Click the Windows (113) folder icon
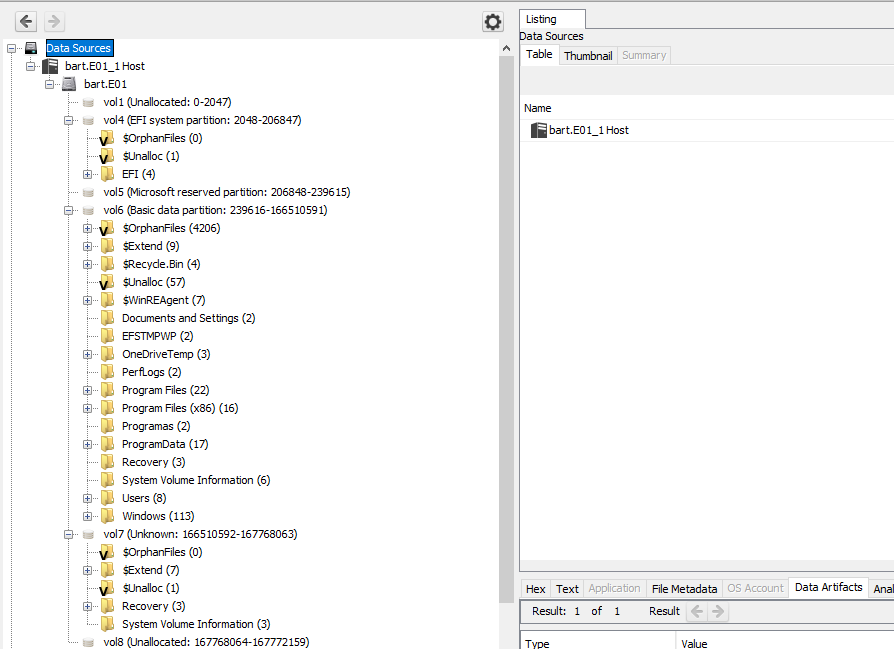 (108, 516)
